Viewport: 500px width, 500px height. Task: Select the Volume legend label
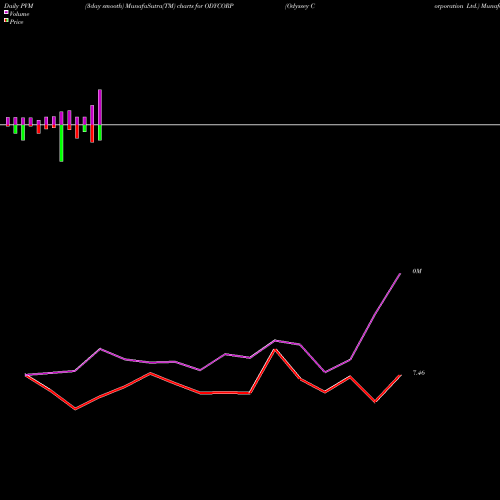coord(19,14)
